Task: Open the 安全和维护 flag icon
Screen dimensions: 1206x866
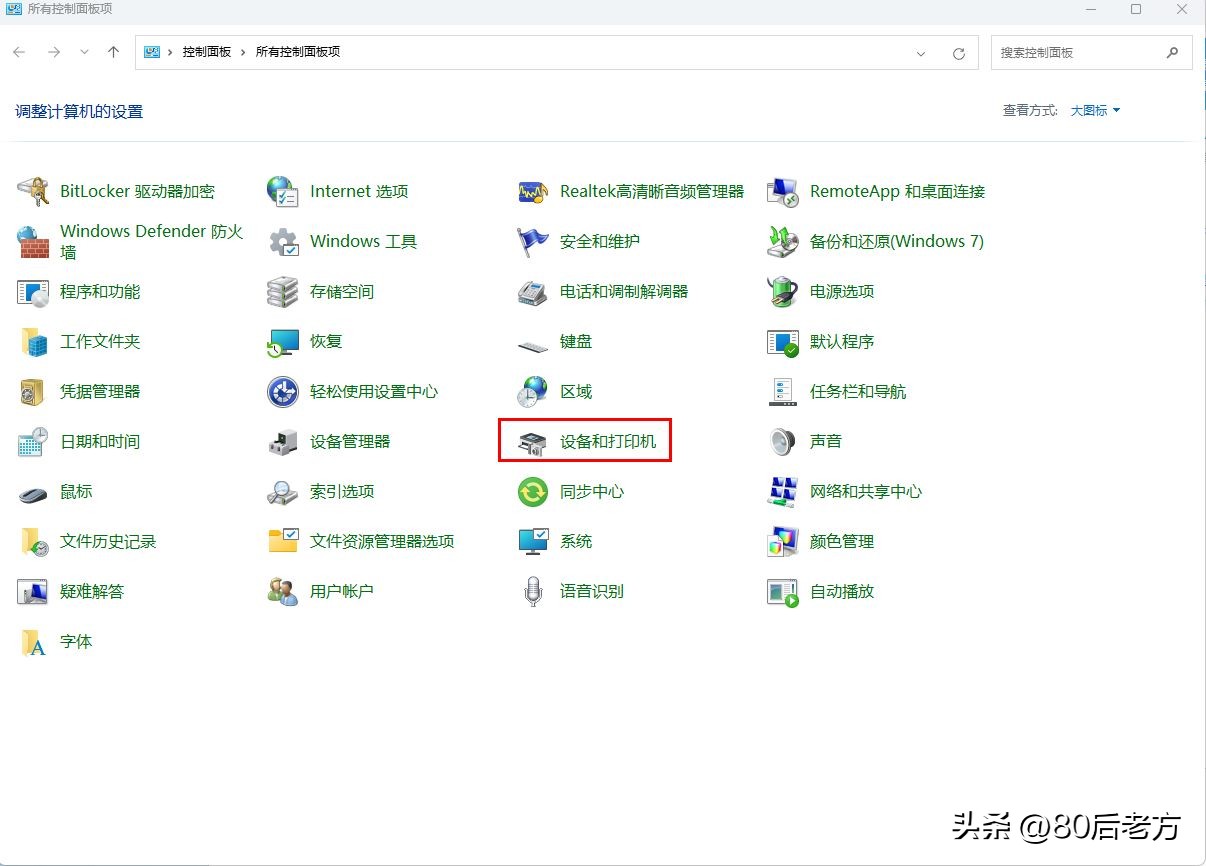Action: (x=533, y=241)
